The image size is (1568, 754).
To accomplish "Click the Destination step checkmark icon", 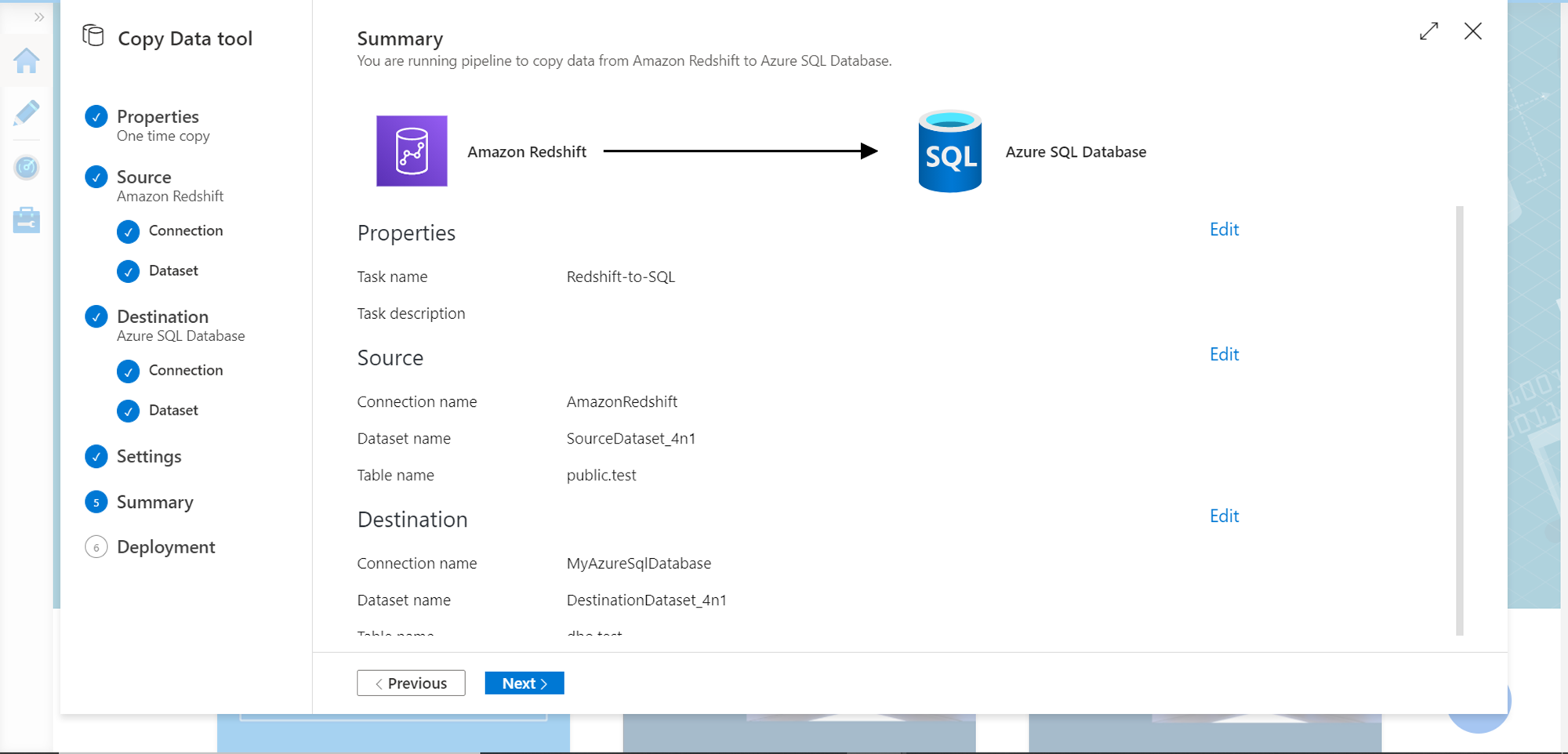I will (96, 317).
